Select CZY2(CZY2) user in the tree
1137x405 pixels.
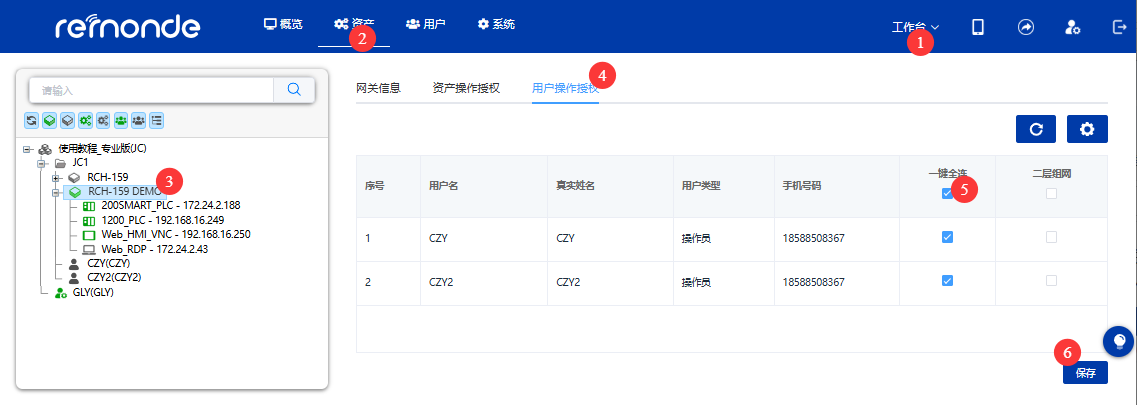(114, 278)
